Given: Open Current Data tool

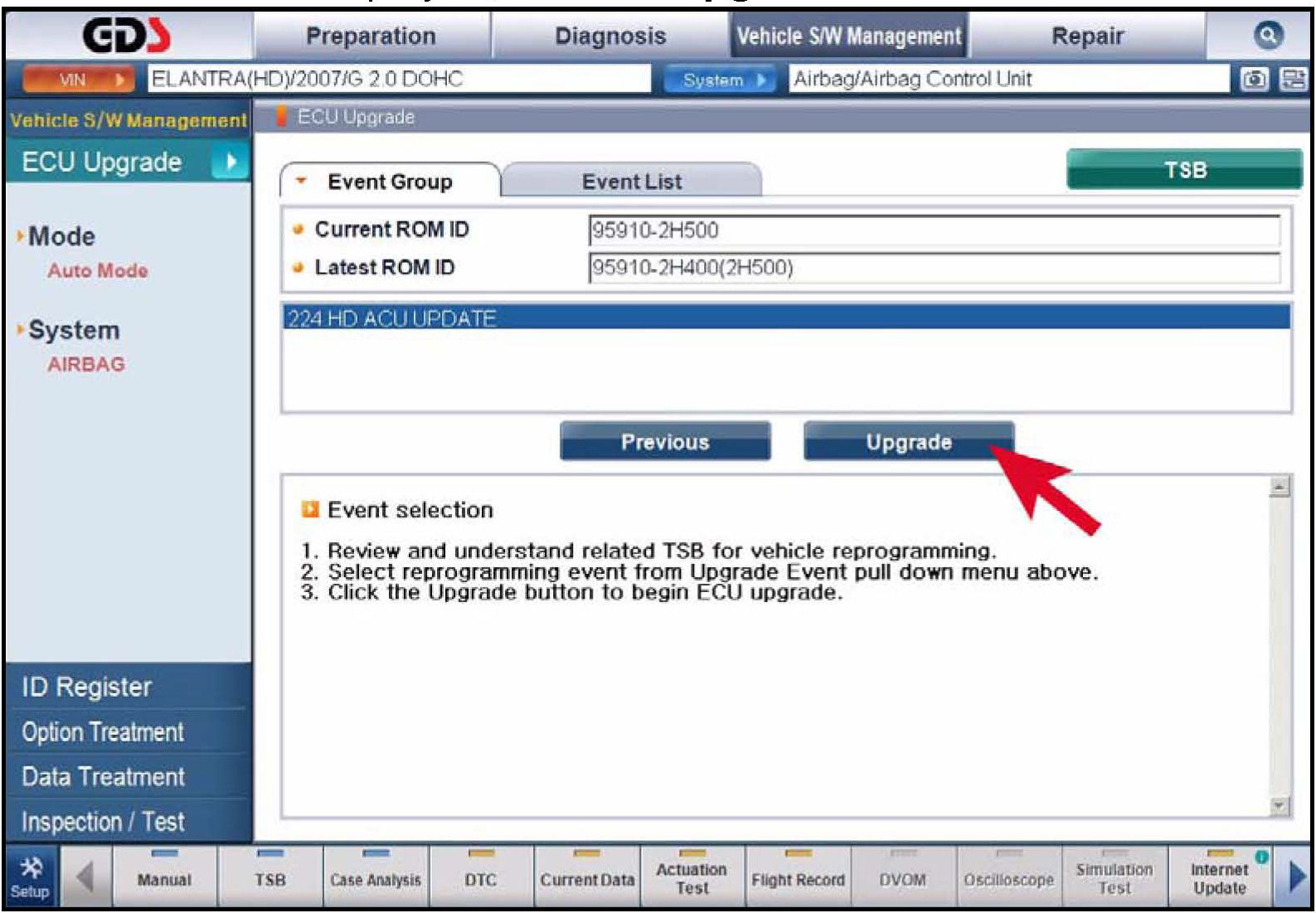Looking at the screenshot, I should (x=587, y=877).
